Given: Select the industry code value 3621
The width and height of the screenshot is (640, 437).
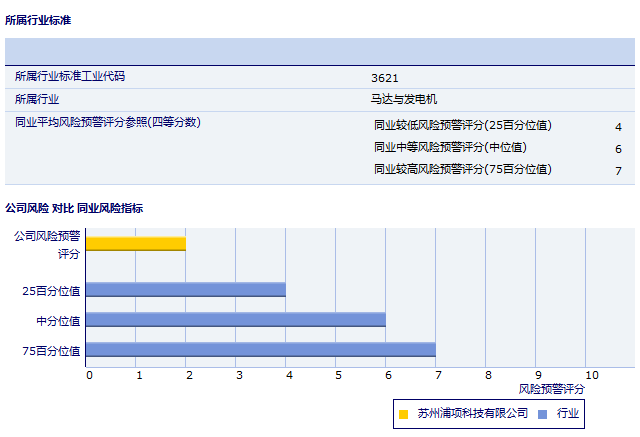Looking at the screenshot, I should tap(384, 77).
